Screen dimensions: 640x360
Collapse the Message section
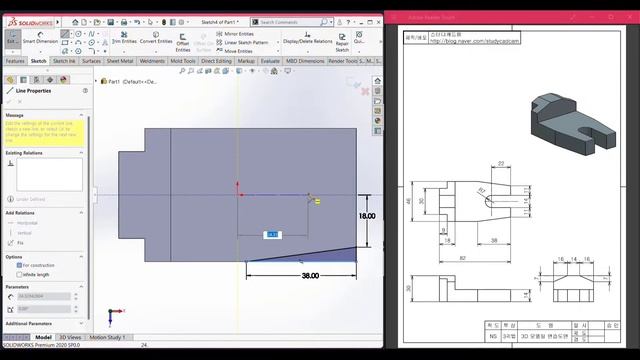[81, 115]
